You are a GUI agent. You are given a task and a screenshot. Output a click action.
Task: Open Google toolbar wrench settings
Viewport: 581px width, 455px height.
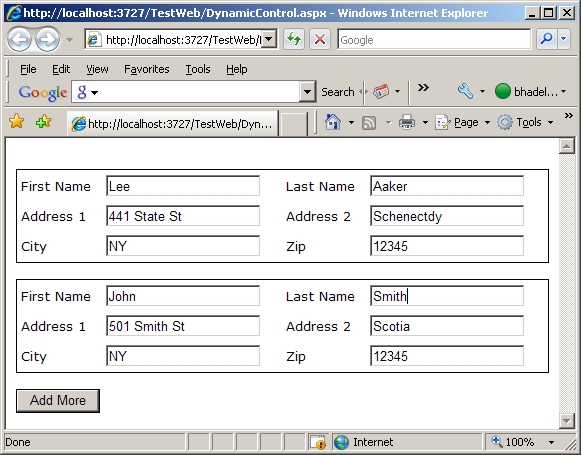click(465, 91)
